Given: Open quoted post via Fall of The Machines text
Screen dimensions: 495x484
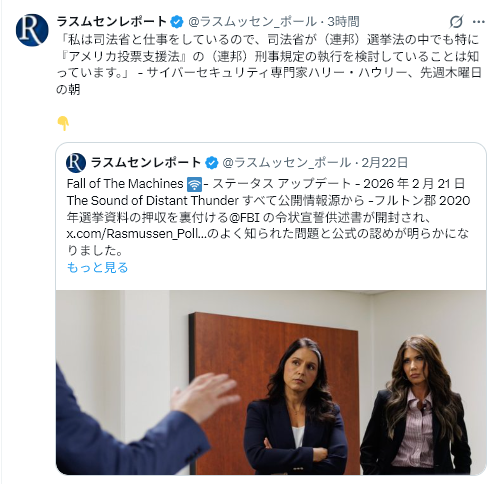Looking at the screenshot, I should pyautogui.click(x=125, y=184).
